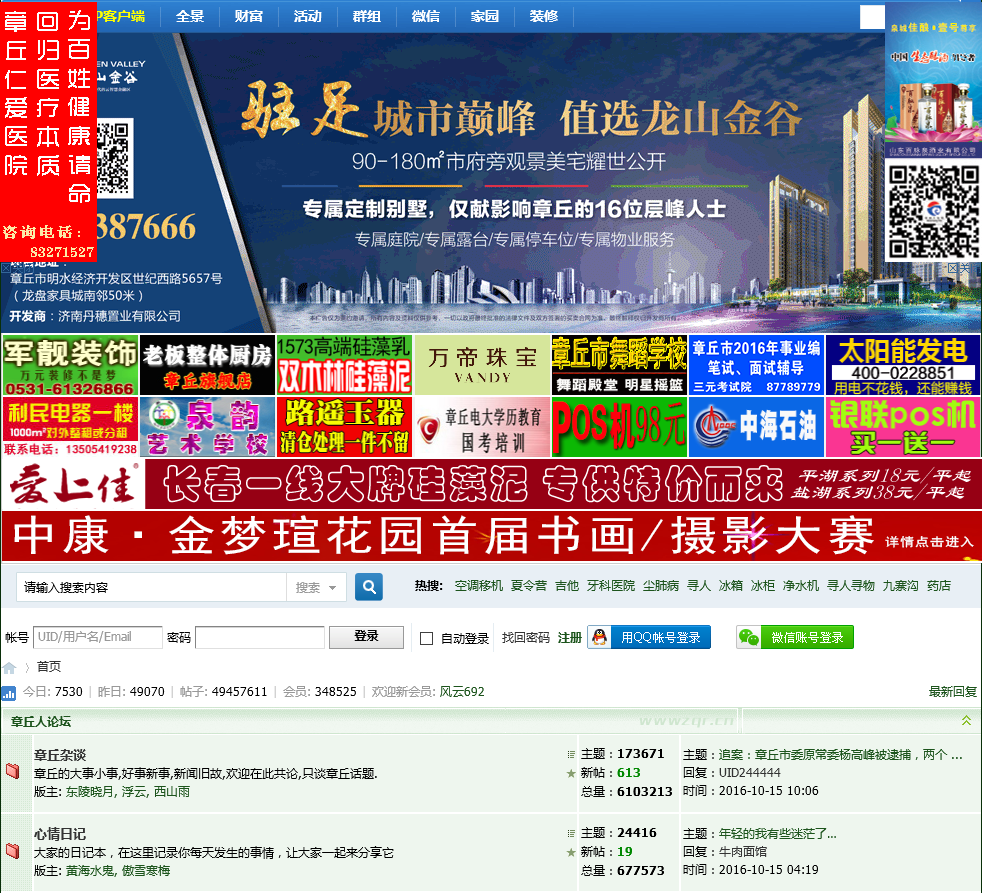Click the 银联pos机 买一送一 ad
The width and height of the screenshot is (982, 893).
pyautogui.click(x=903, y=427)
